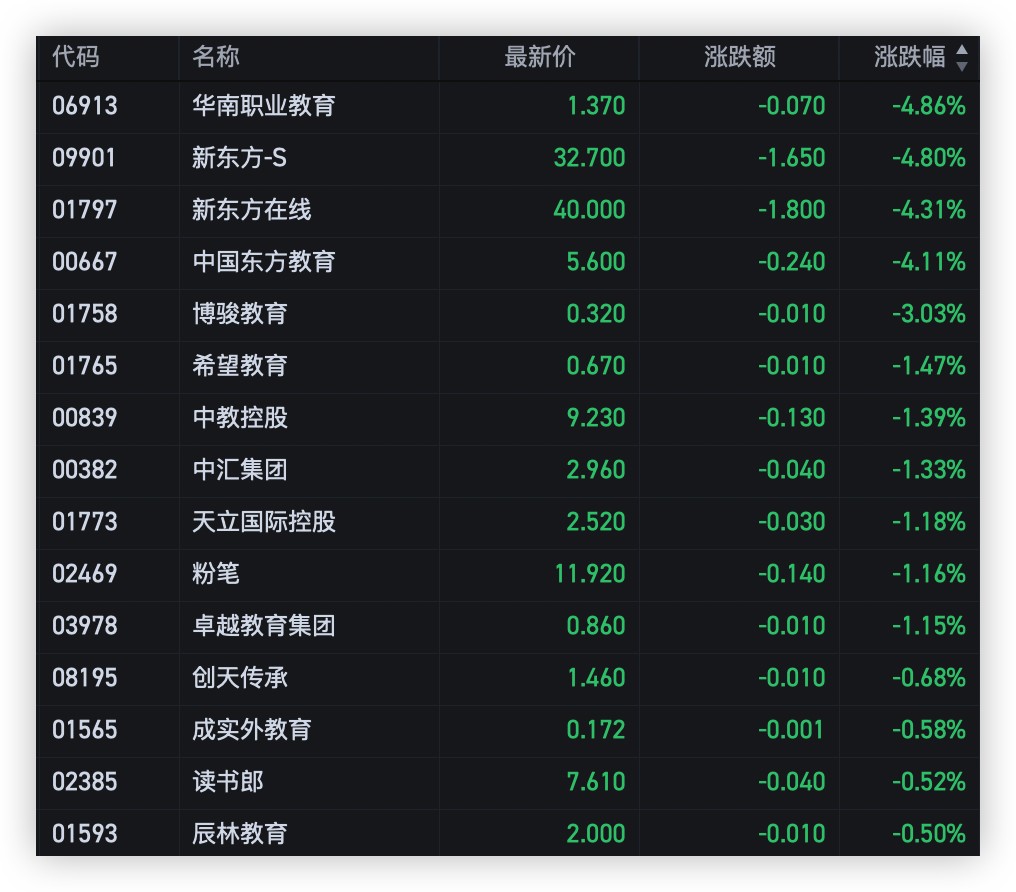1016x892 pixels.
Task: Open the 华南职业教育 stock row
Action: [264, 105]
